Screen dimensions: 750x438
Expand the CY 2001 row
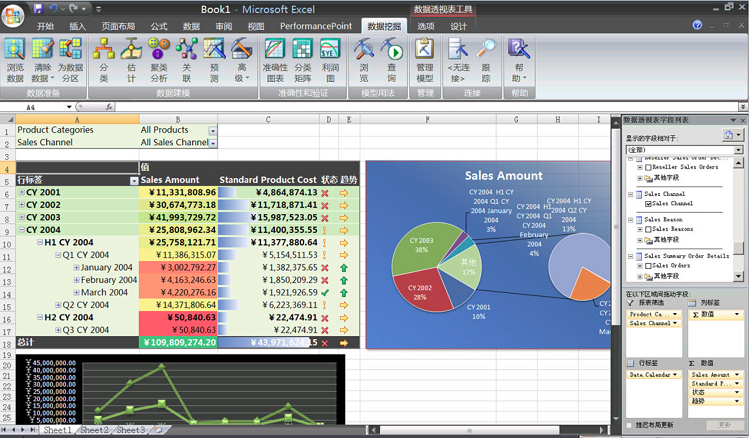(x=22, y=192)
